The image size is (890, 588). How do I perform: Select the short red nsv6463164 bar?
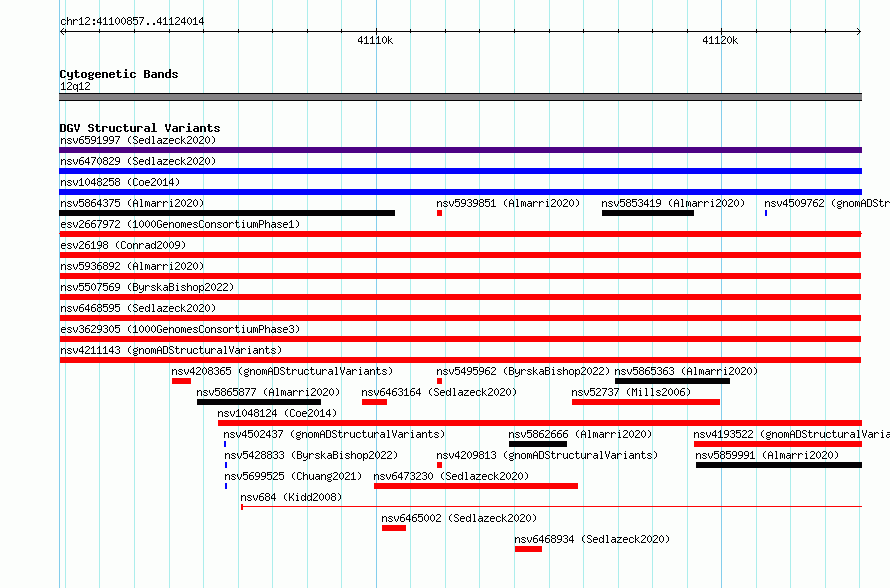pyautogui.click(x=375, y=402)
